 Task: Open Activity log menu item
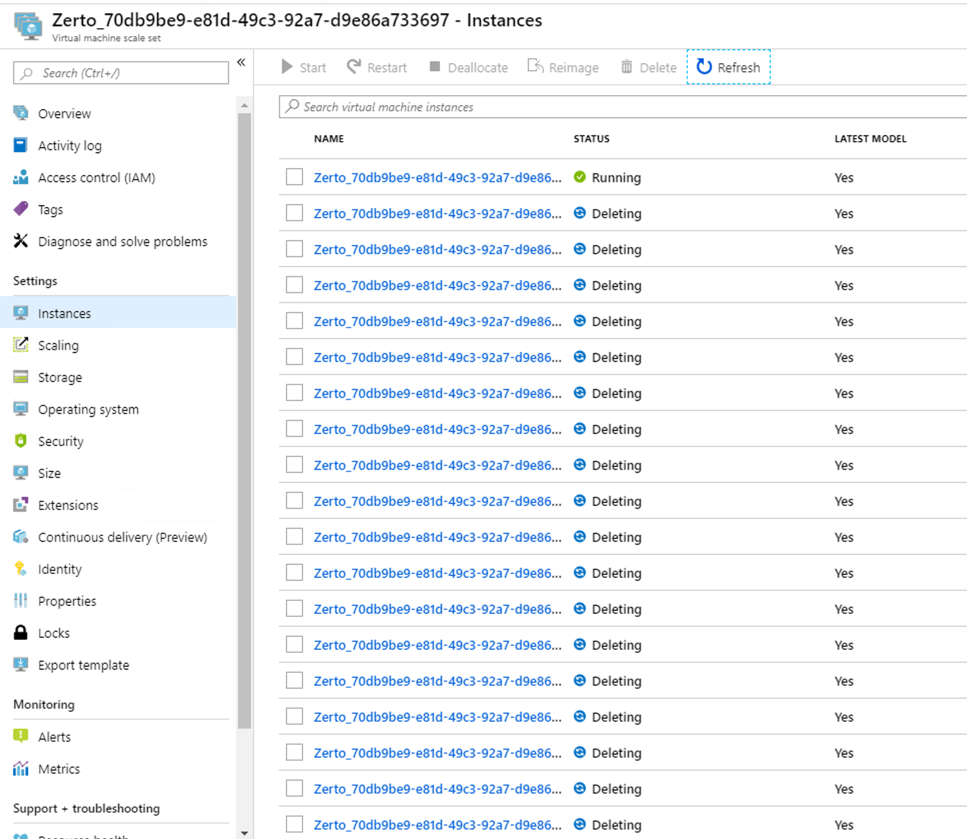pos(70,146)
